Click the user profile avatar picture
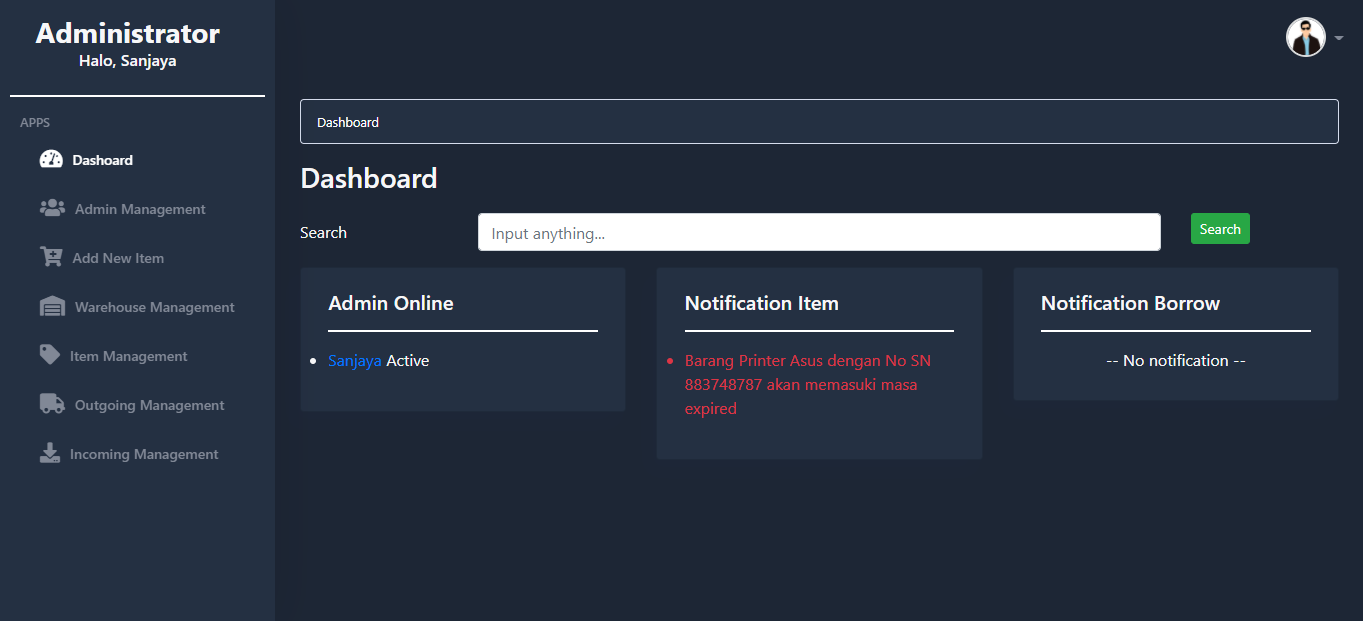Screen dimensions: 1363x621 click(1305, 37)
